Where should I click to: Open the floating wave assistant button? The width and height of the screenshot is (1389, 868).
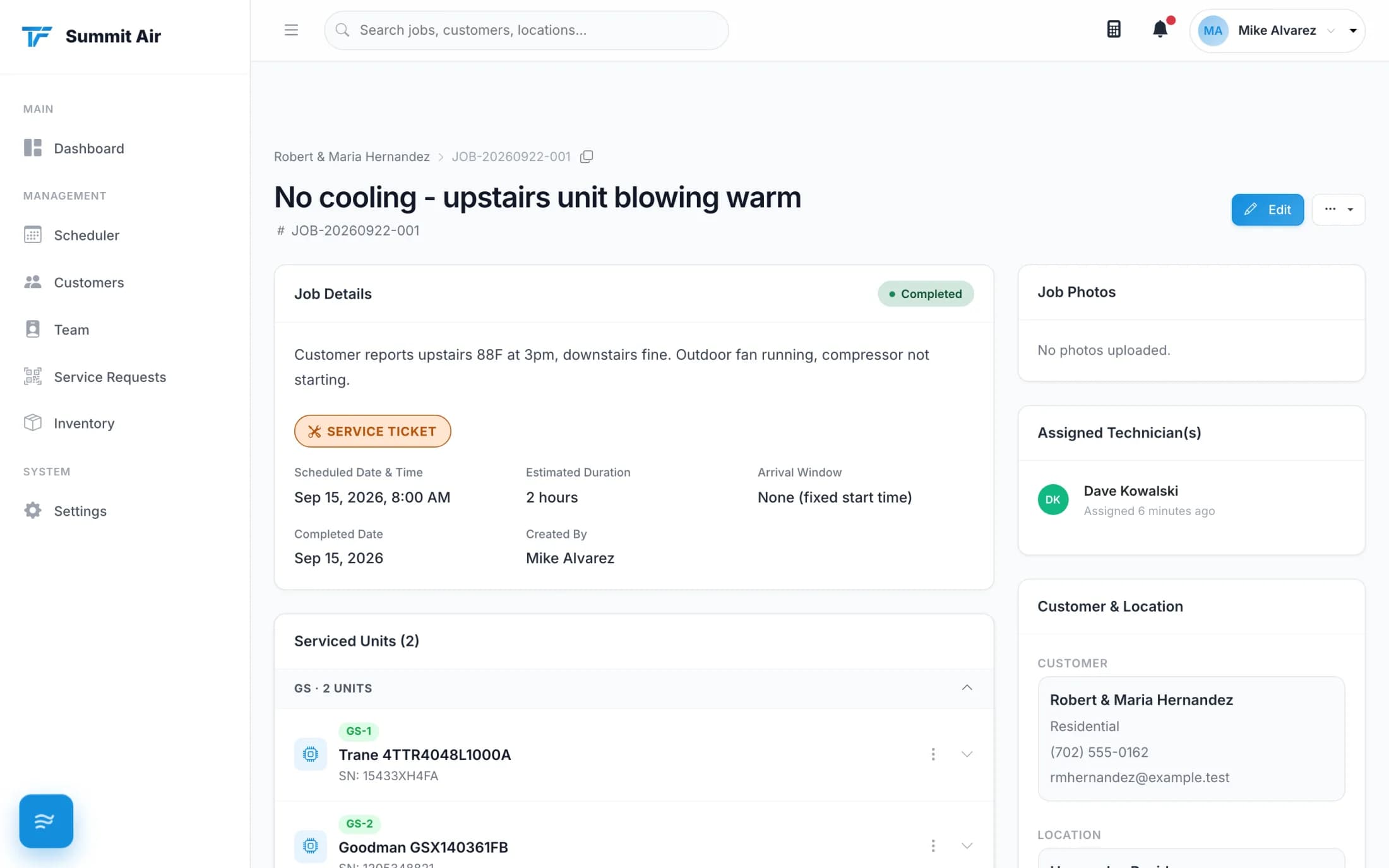point(46,821)
